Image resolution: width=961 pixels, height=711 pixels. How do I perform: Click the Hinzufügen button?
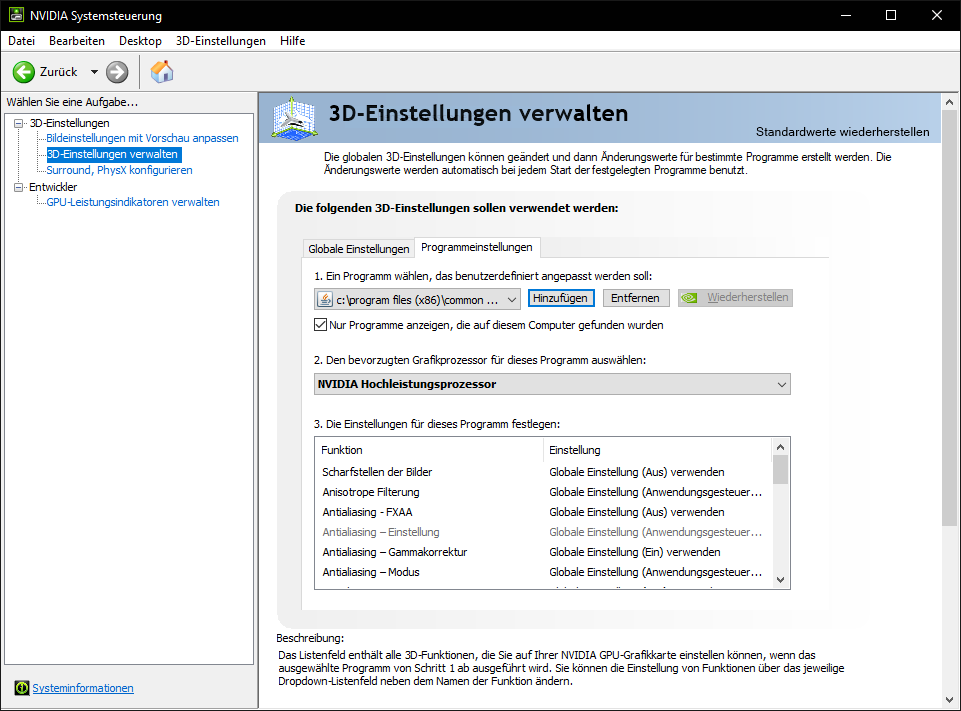click(x=560, y=297)
